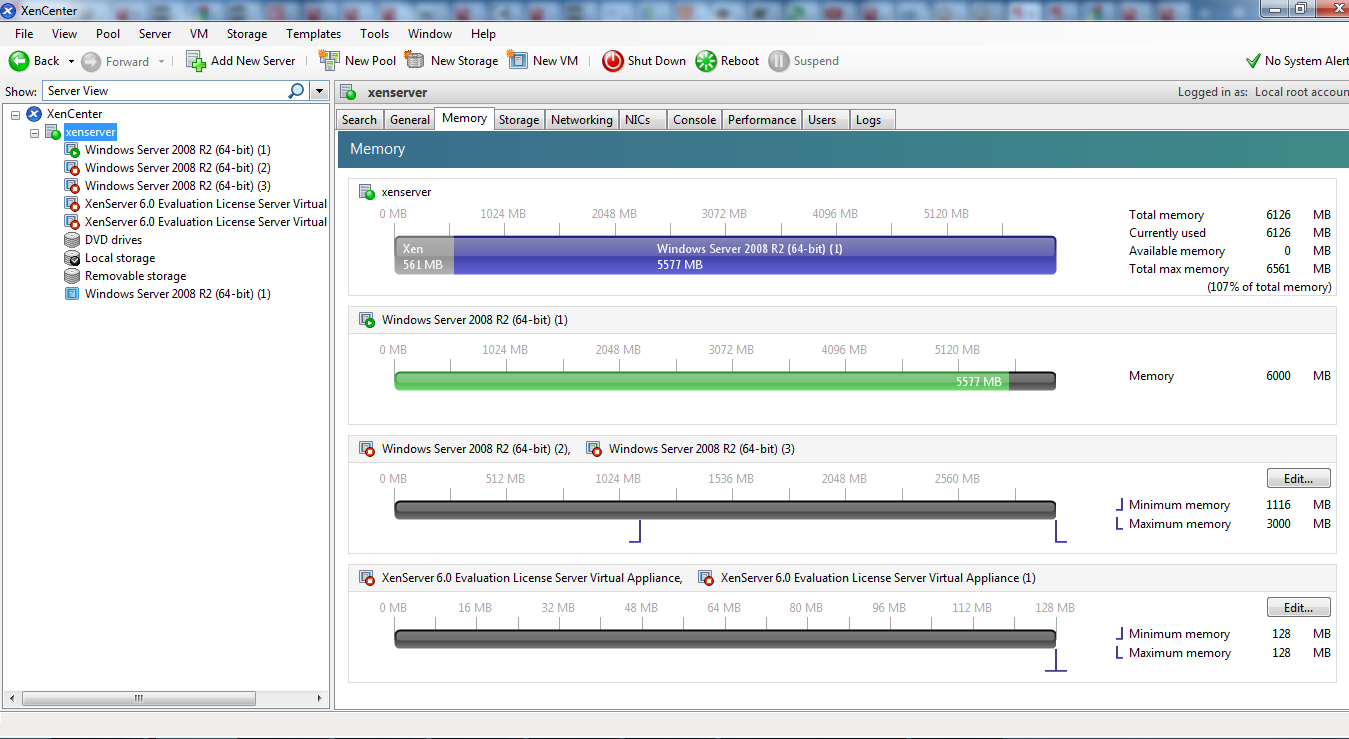Open the VM menu
1349x739 pixels.
coord(199,34)
